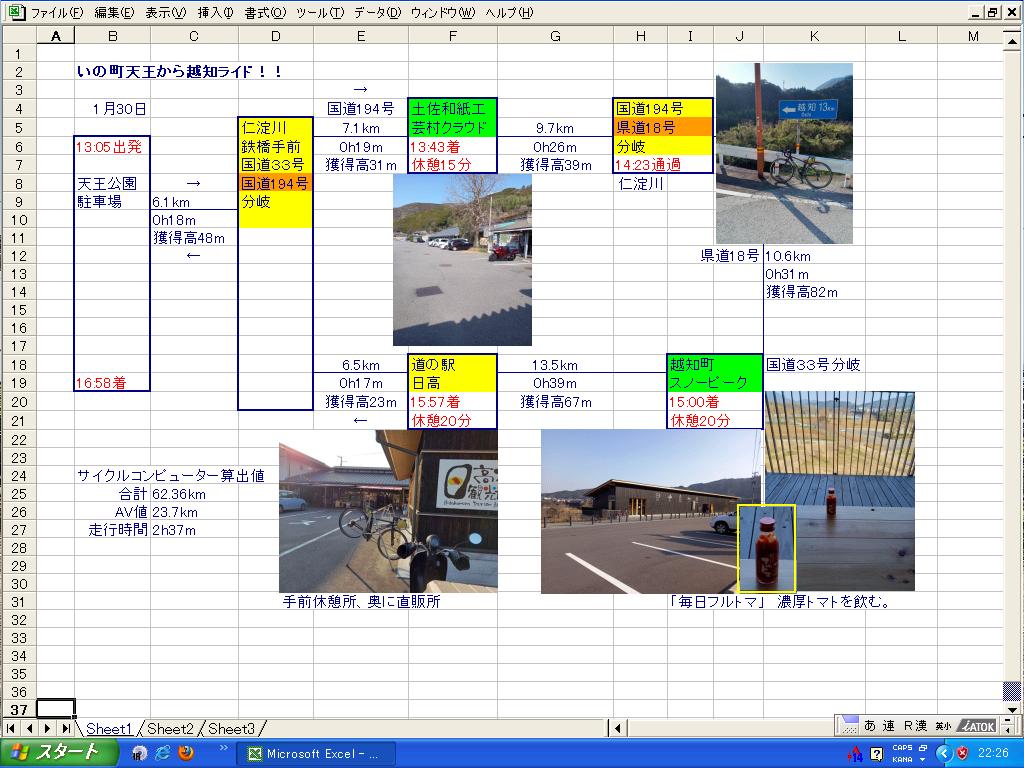
Task: Toggle the R漢 romaji conversion mode
Action: coord(914,726)
